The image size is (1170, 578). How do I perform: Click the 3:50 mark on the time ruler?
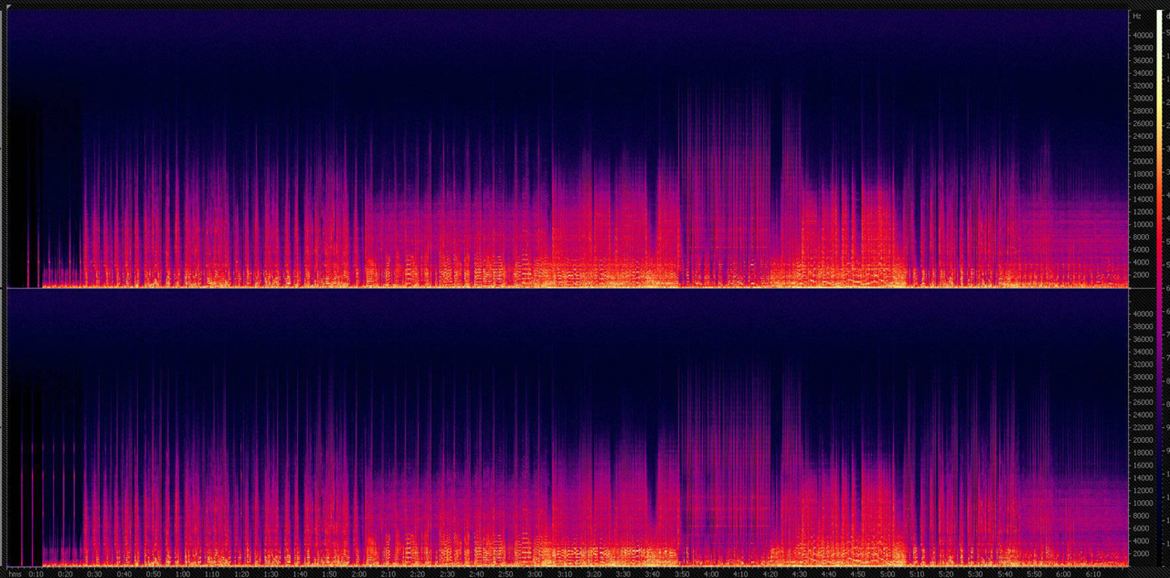pyautogui.click(x=681, y=574)
